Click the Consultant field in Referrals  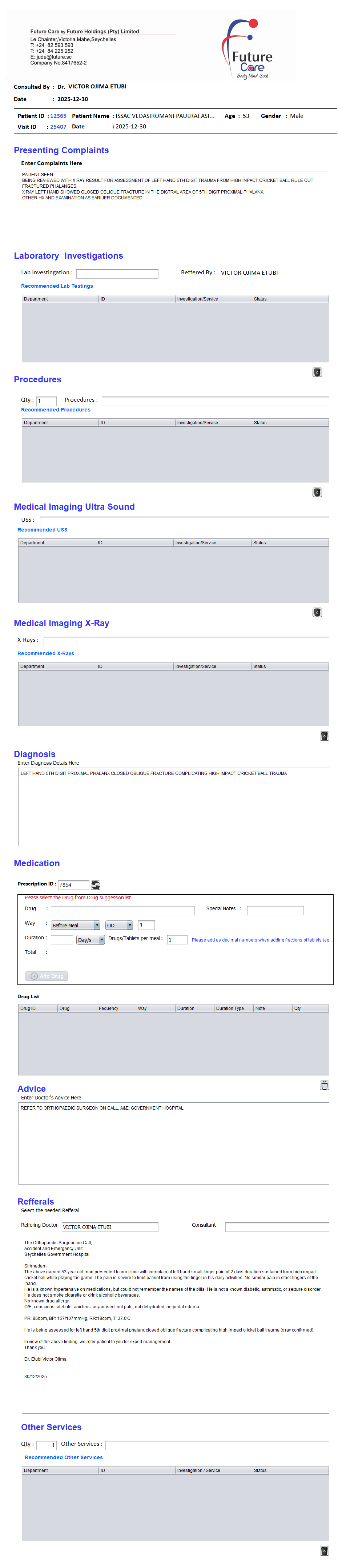click(277, 1227)
